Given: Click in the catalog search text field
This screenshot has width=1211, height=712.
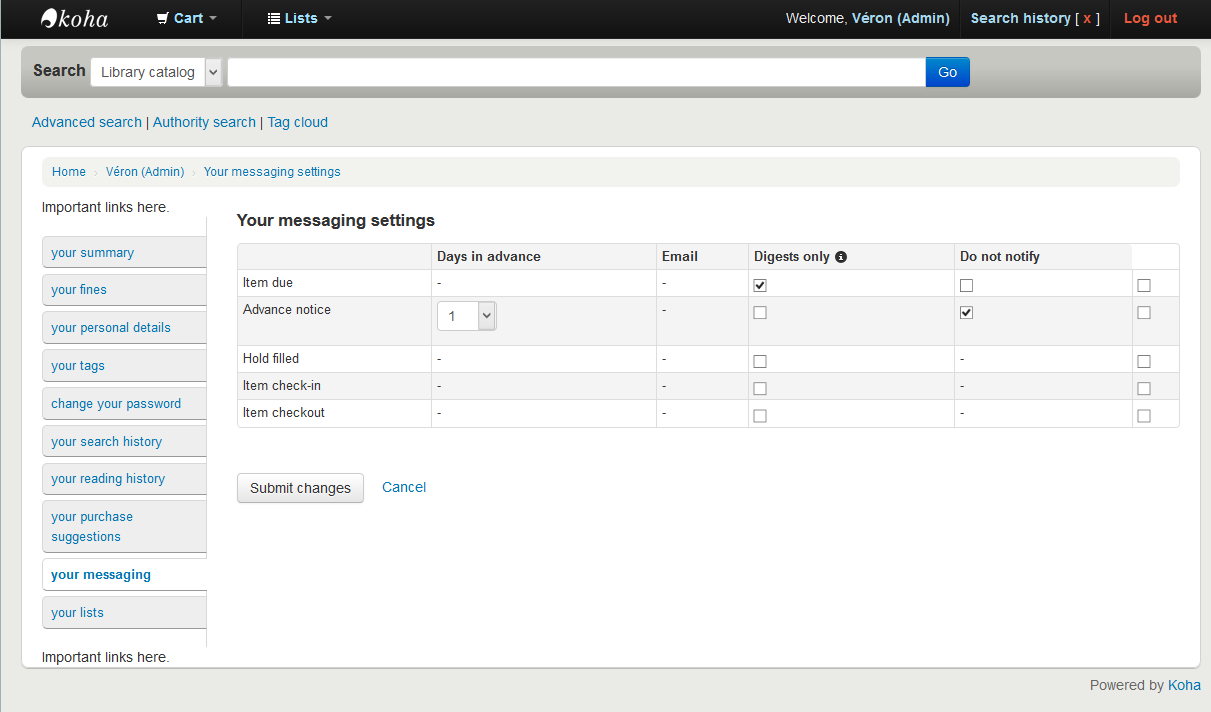Looking at the screenshot, I should (576, 72).
